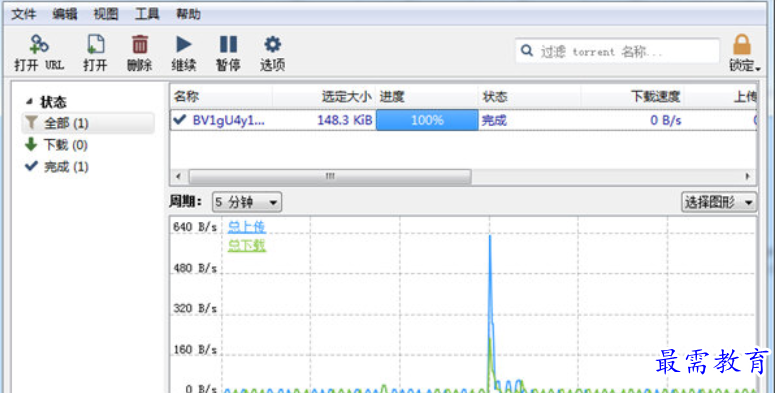Sort by 状态 column header
777x393 pixels.
coord(529,96)
